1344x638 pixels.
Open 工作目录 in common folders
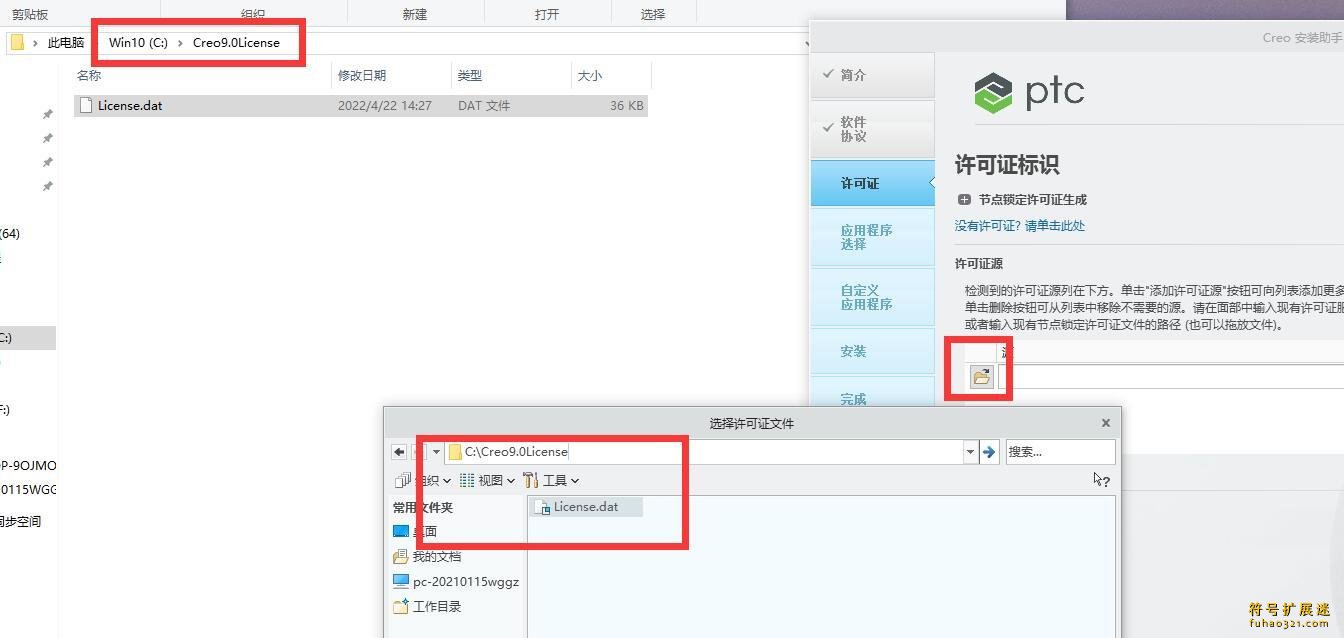click(x=427, y=606)
